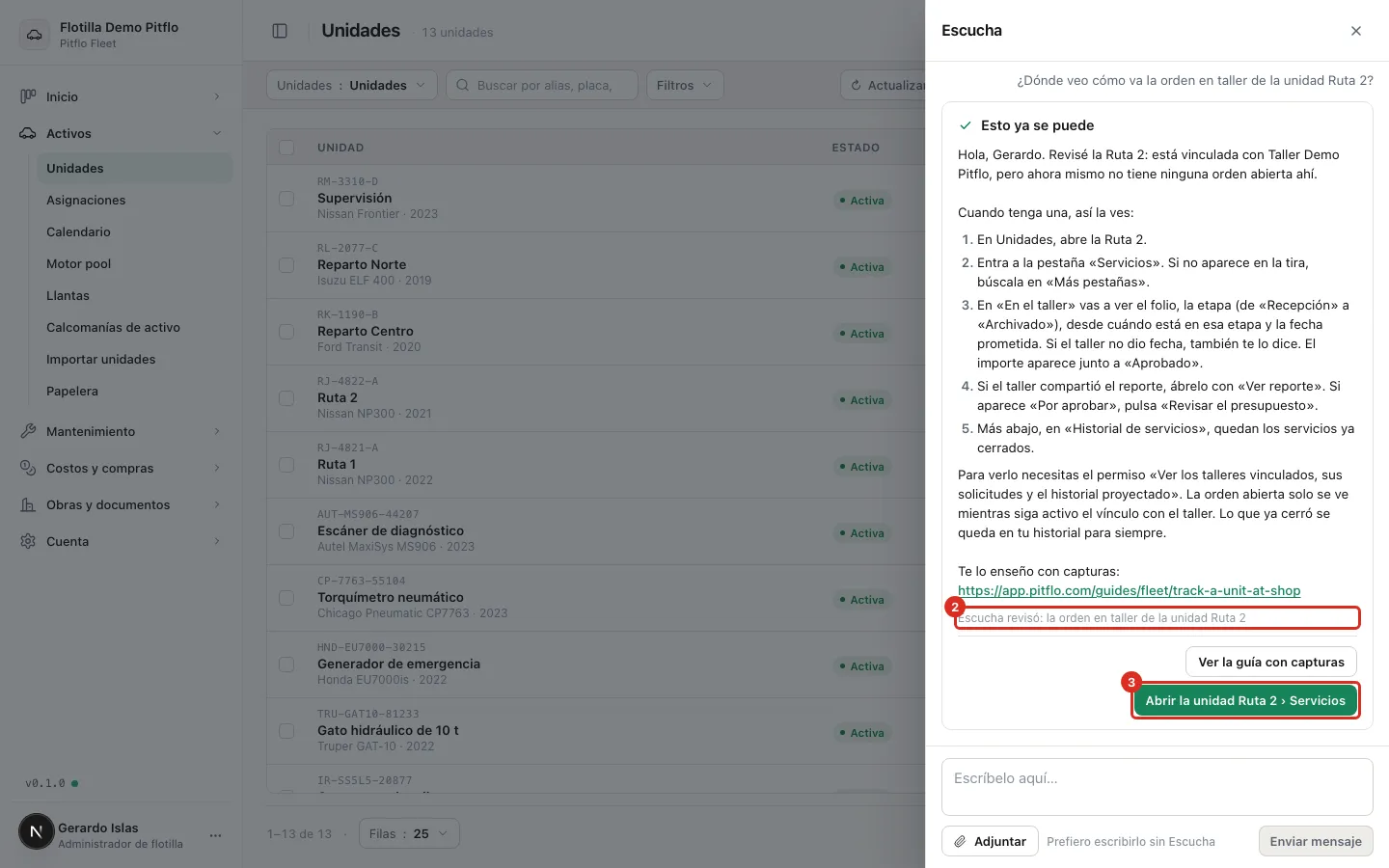Check the box for Supervisión row
Screen dimensions: 1389x868
coord(286,198)
